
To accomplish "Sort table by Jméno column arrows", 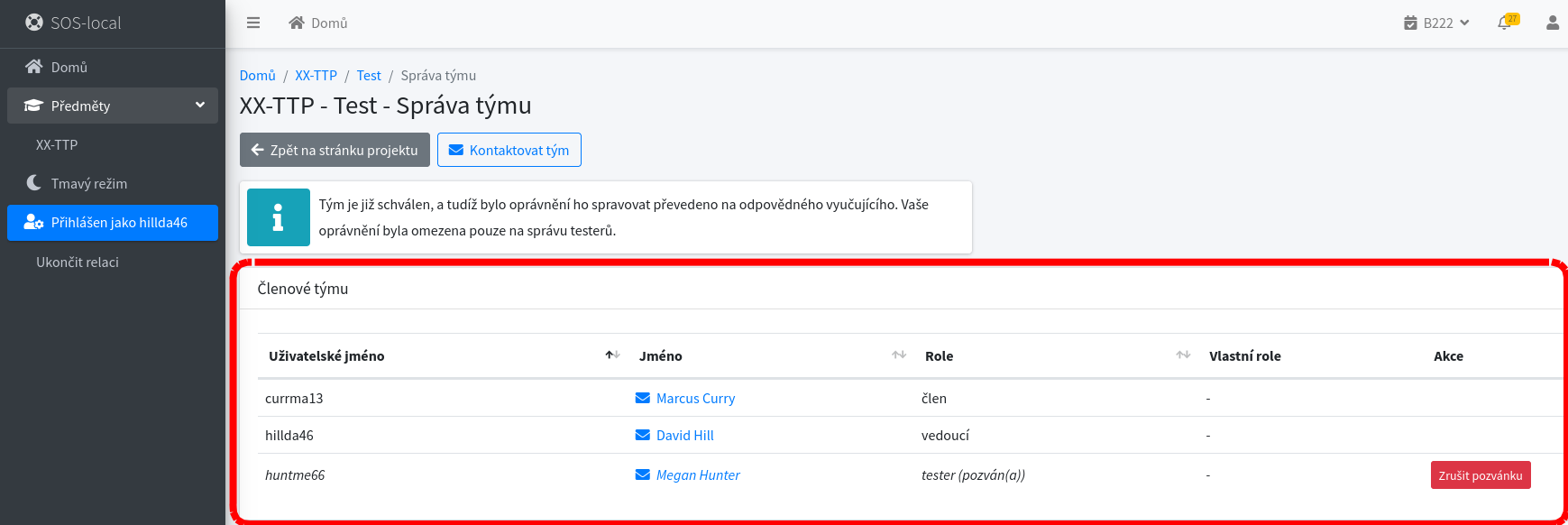I will (x=899, y=355).
